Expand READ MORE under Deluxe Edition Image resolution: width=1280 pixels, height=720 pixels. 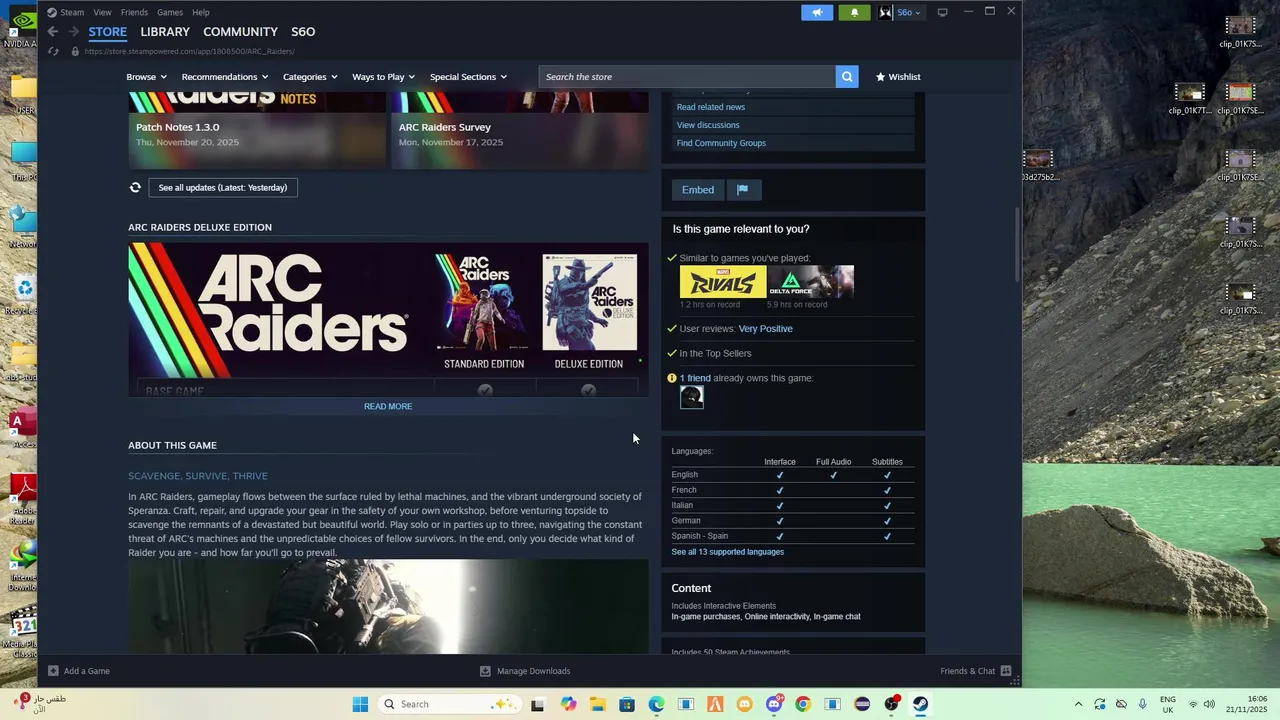point(388,406)
